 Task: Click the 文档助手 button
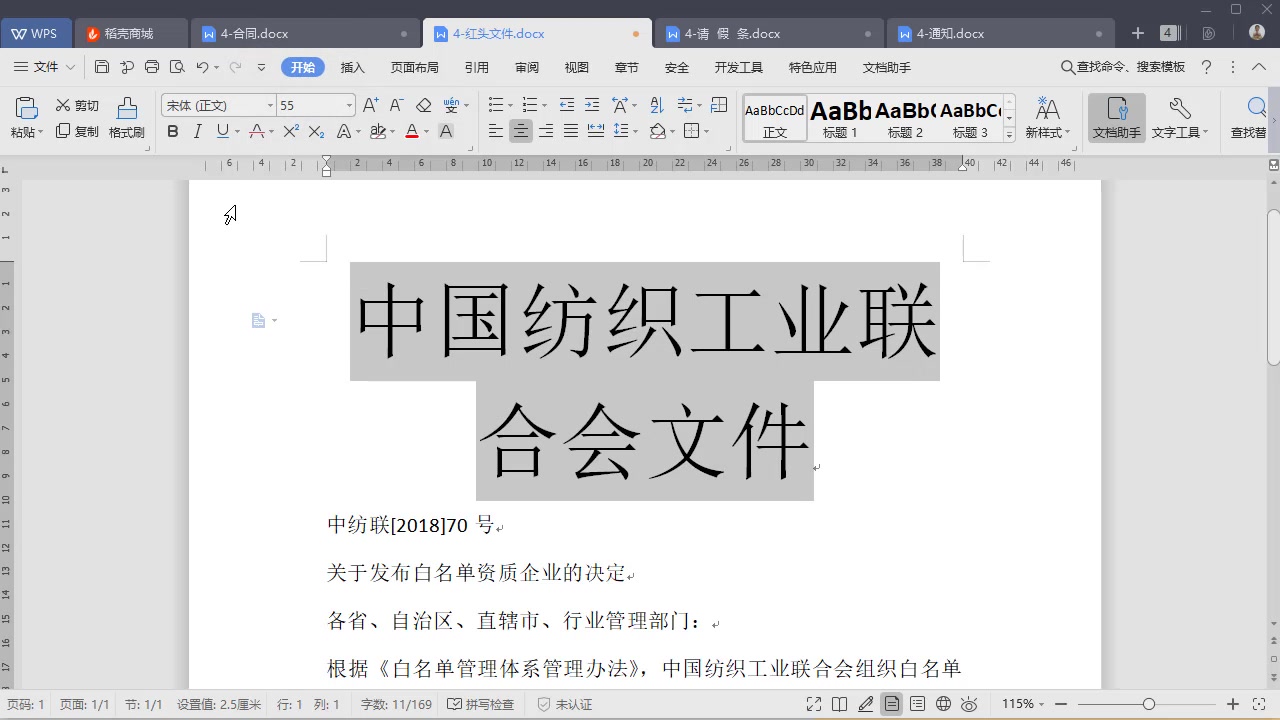point(1117,118)
